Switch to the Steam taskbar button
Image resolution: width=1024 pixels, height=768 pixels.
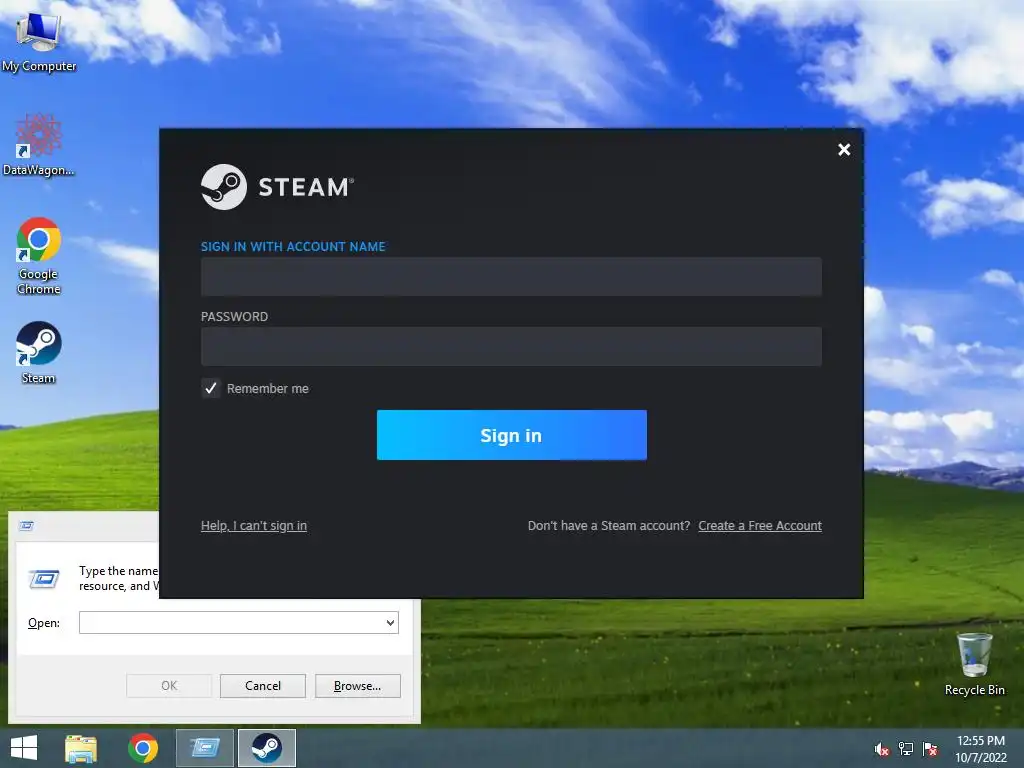coord(266,748)
